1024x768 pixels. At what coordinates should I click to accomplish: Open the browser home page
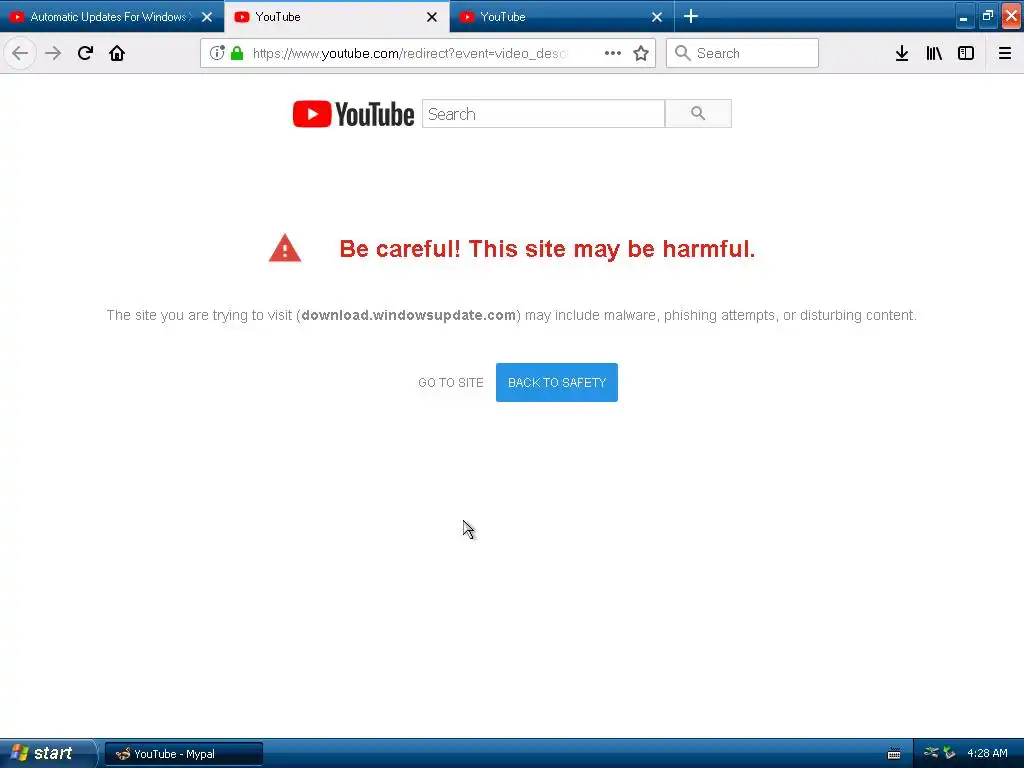117,53
